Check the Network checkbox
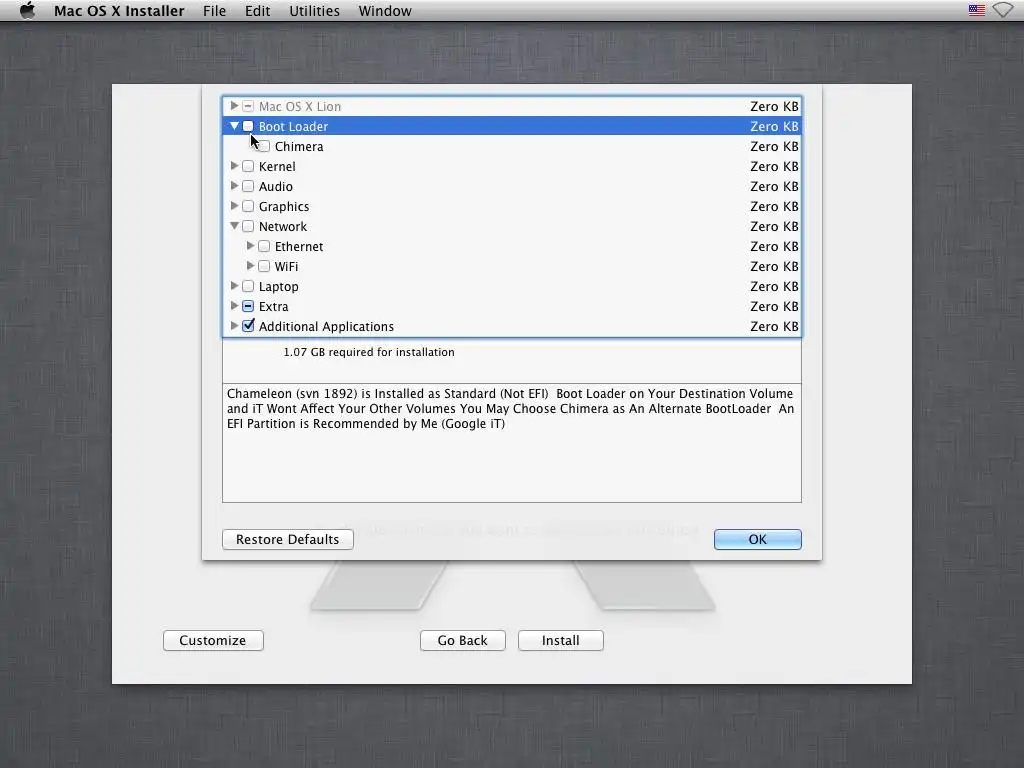 [x=248, y=227]
